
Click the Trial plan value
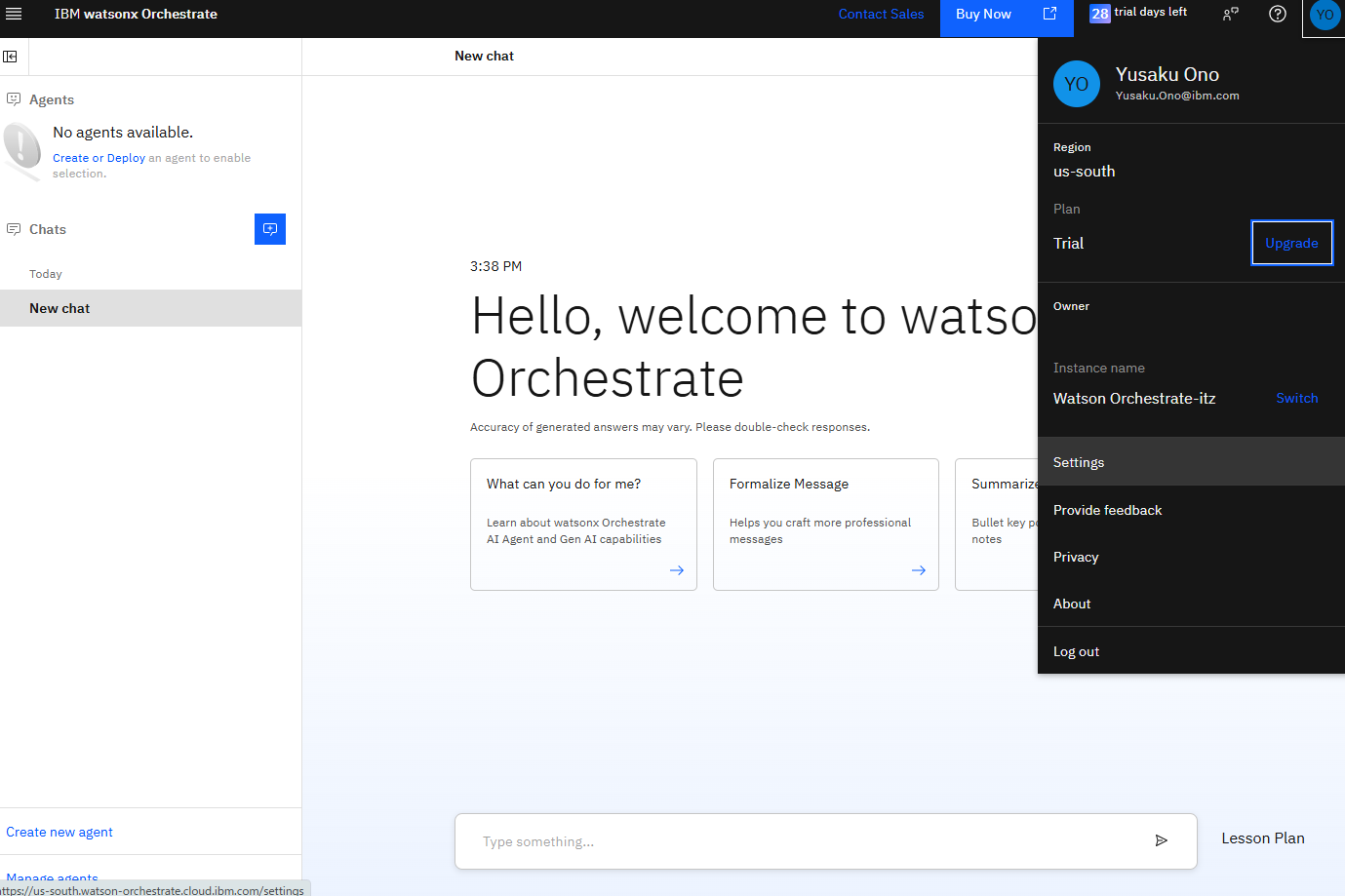1068,243
